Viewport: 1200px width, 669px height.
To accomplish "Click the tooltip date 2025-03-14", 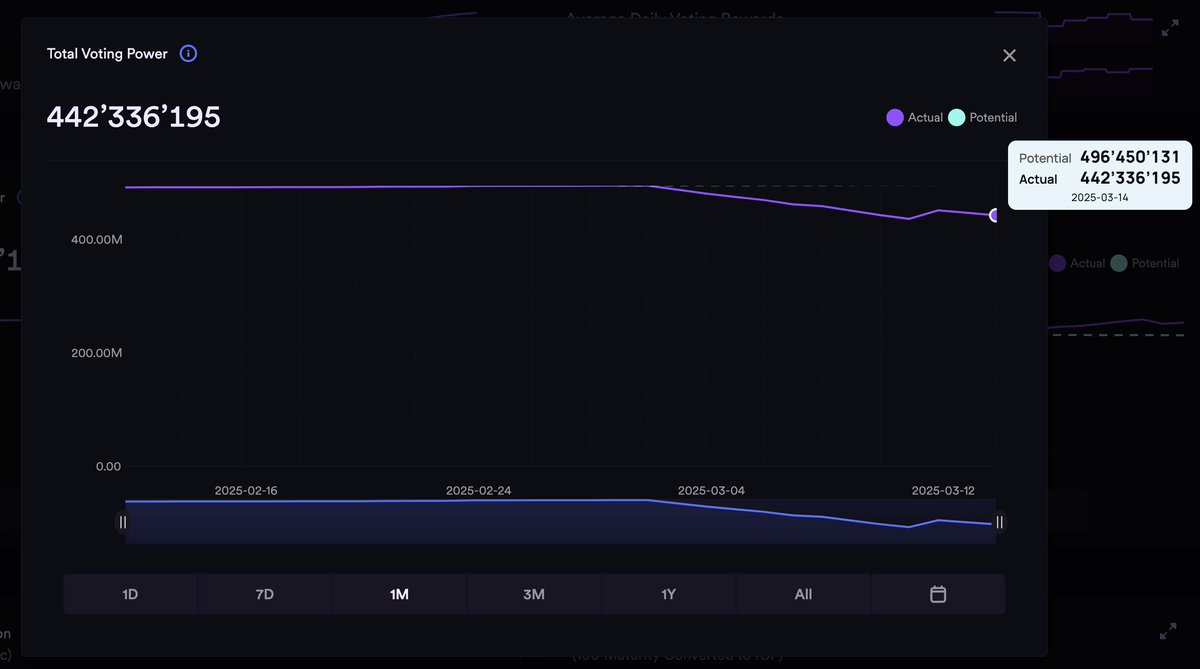I will pos(1101,198).
